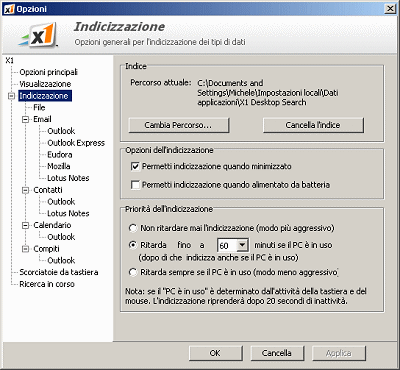Open Outlook Express email settings
Image resolution: width=400 pixels, height=370 pixels.
[x=76, y=143]
